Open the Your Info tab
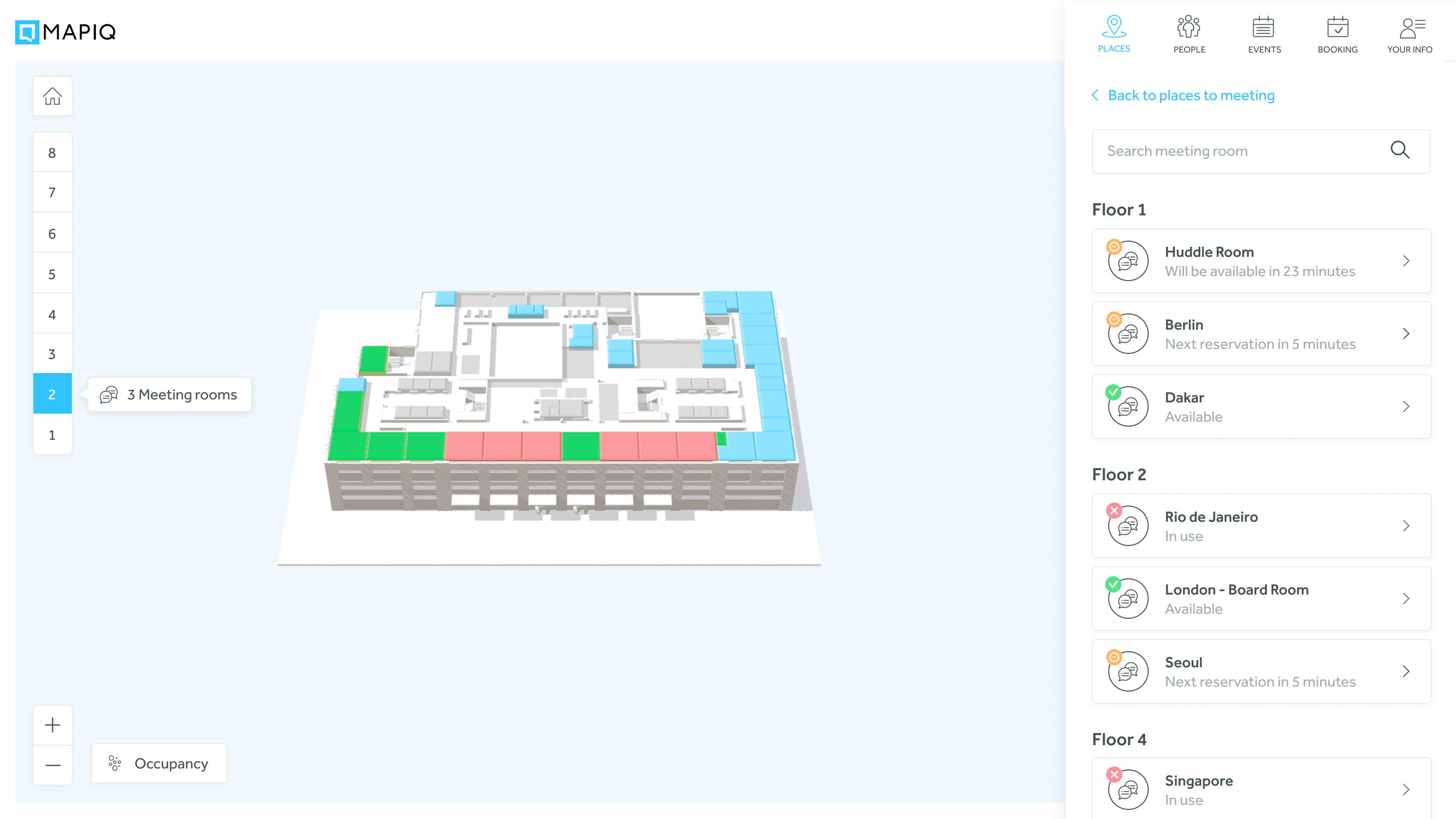1456x819 pixels. pos(1409,34)
